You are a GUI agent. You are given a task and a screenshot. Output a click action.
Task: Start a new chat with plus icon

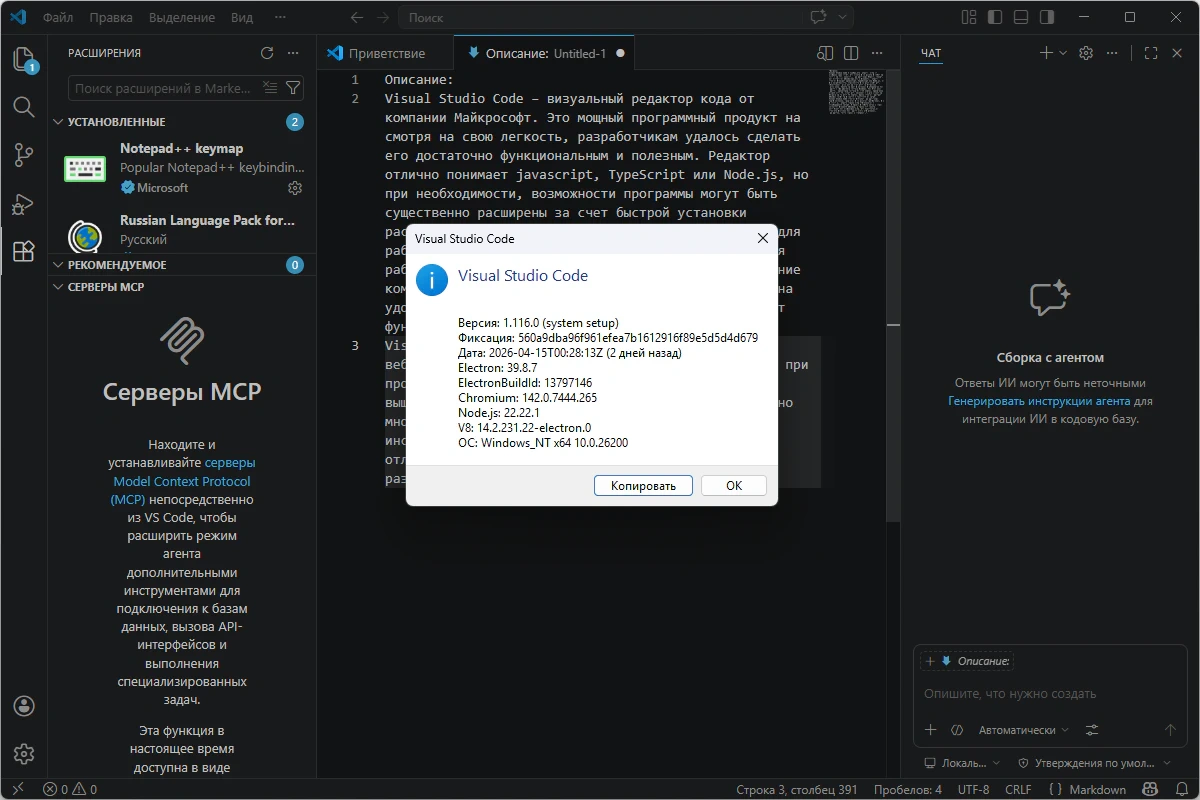[x=1046, y=53]
